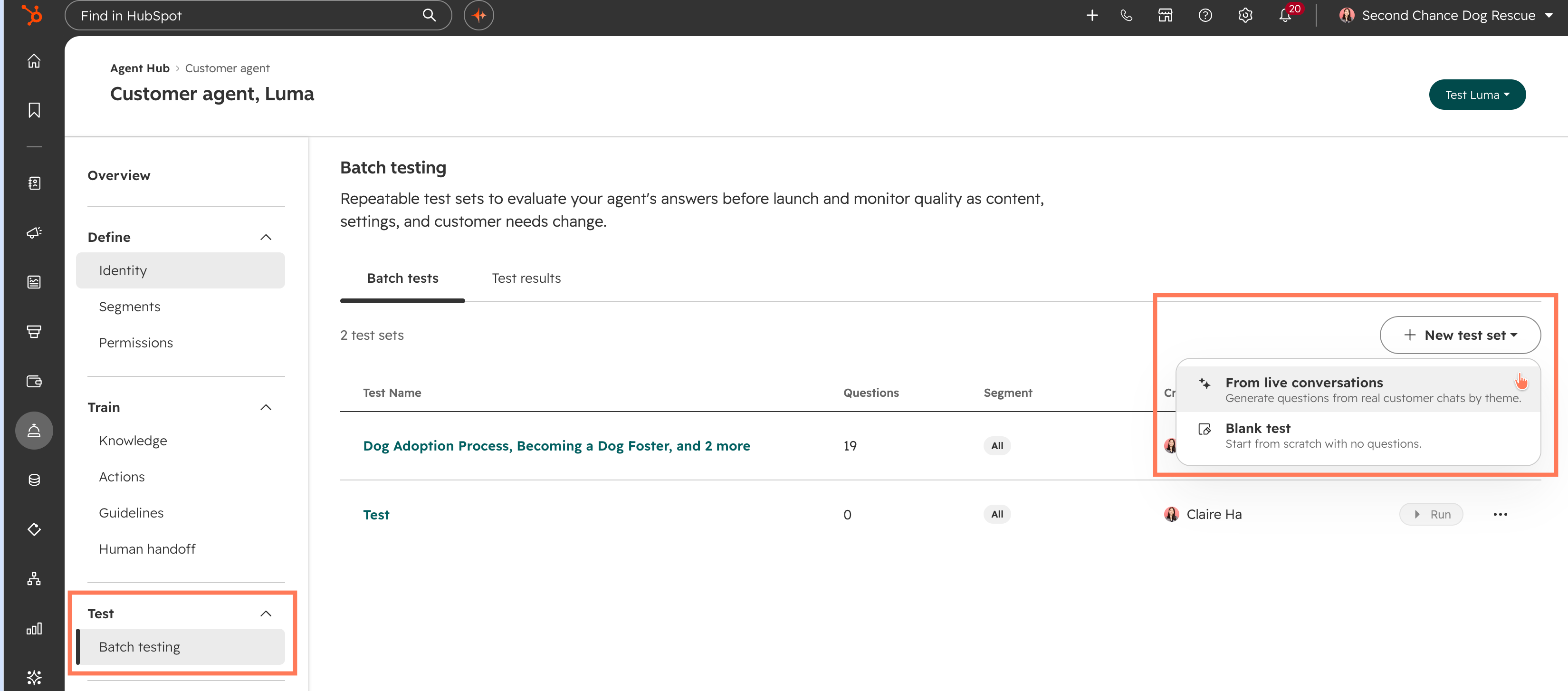
Task: Open the marketplace storefront icon
Action: pyautogui.click(x=1165, y=15)
